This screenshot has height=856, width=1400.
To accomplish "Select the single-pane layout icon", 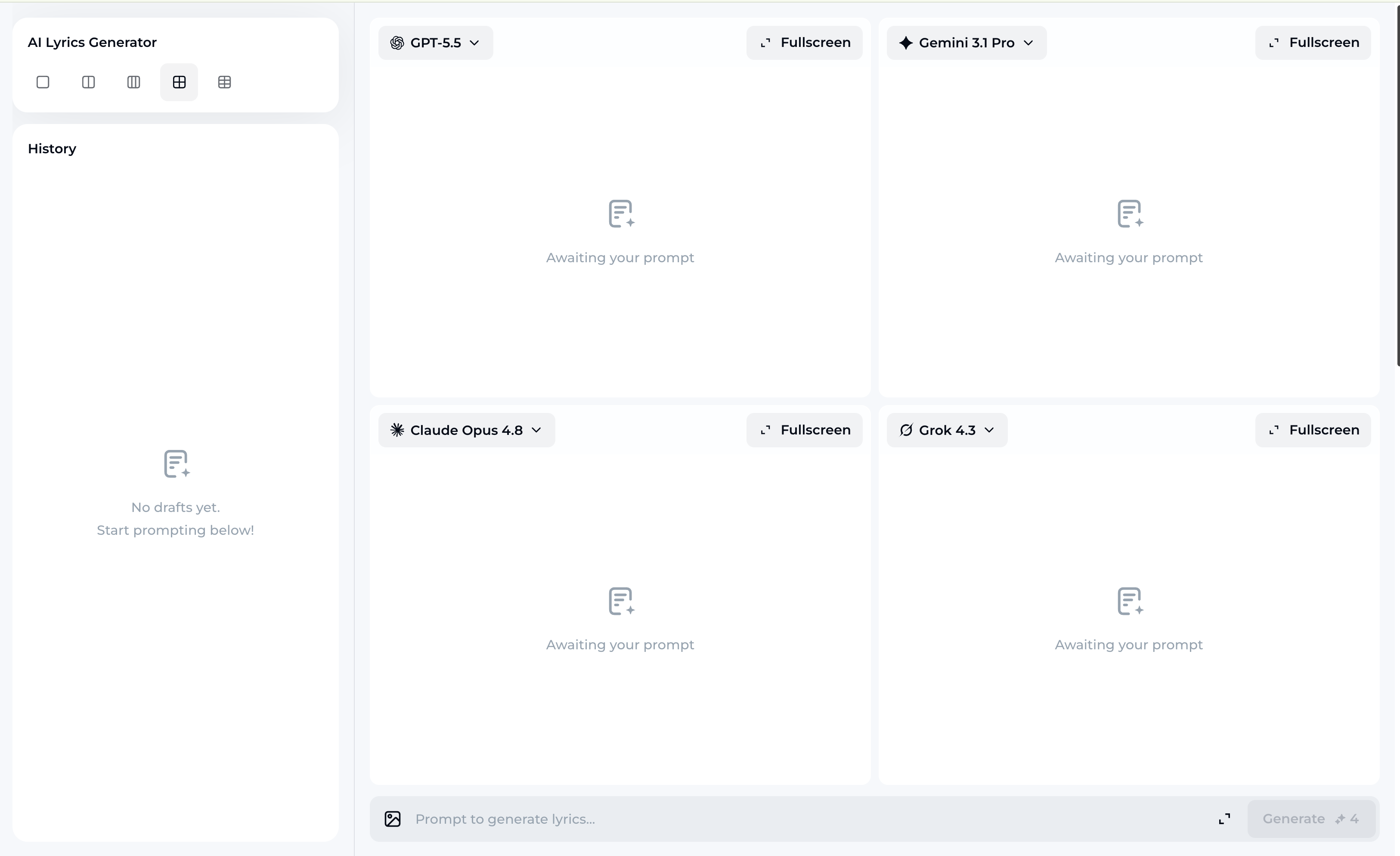I will pyautogui.click(x=43, y=82).
